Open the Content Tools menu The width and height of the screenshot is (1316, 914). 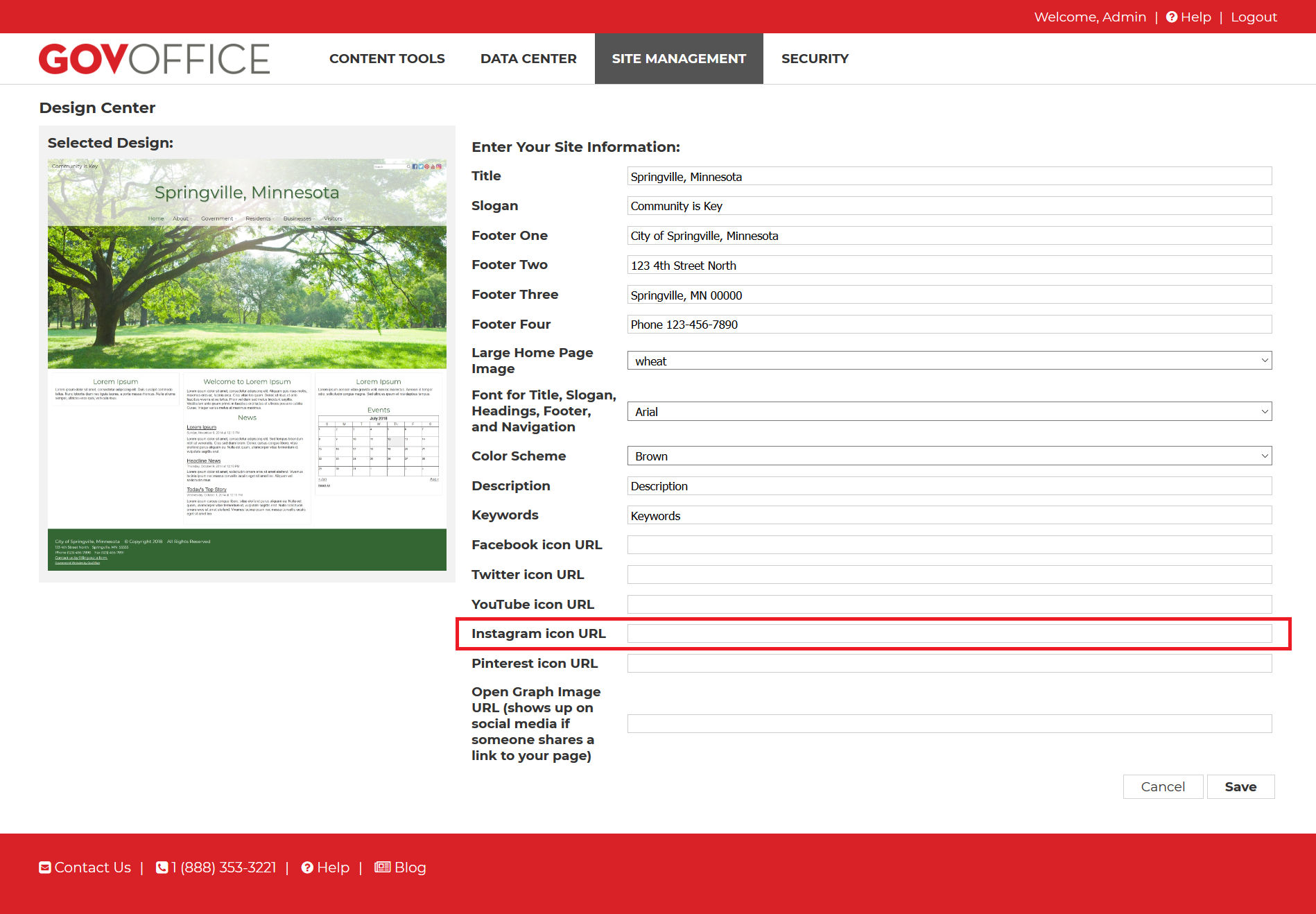387,59
